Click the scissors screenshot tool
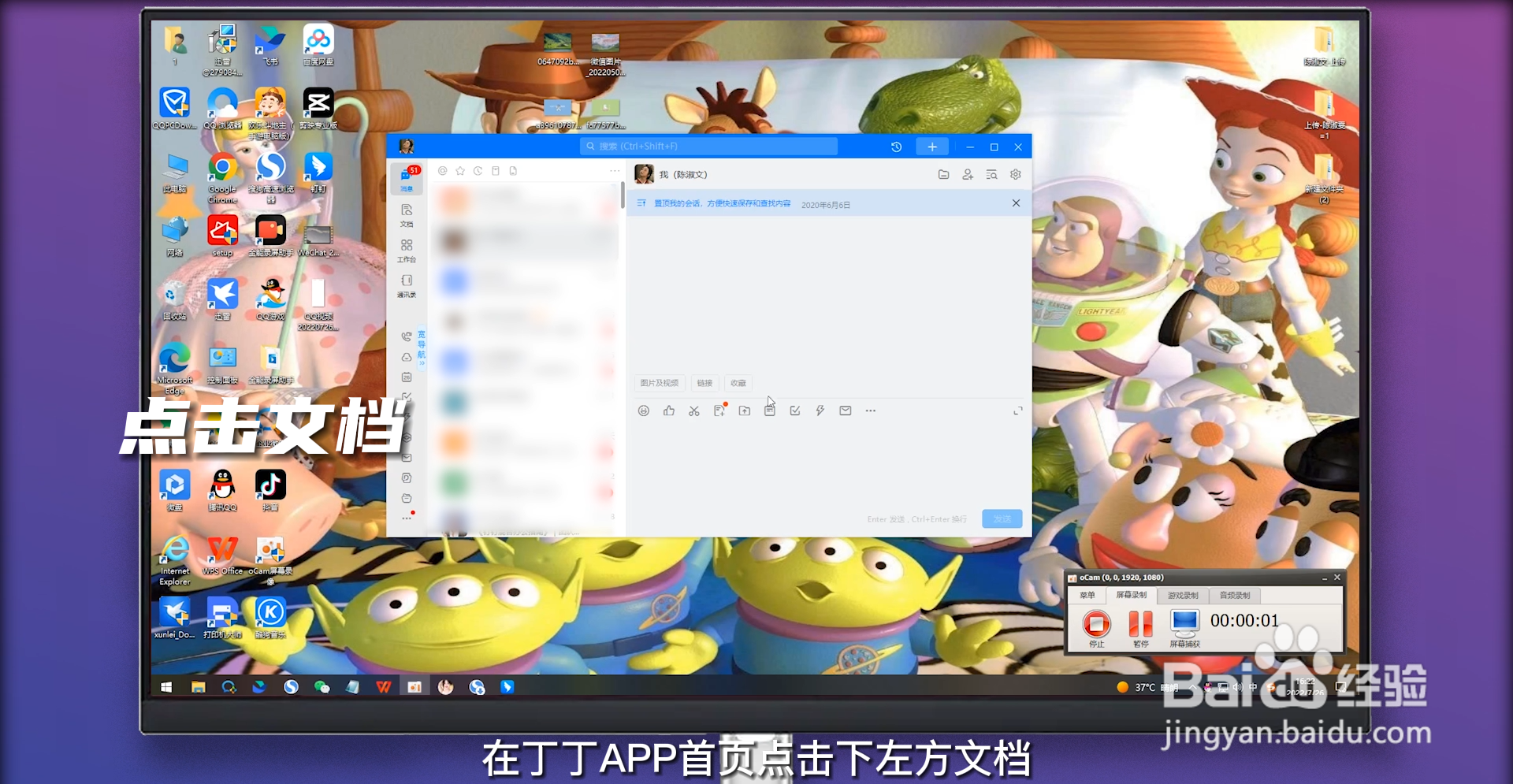The width and height of the screenshot is (1513, 784). click(694, 411)
